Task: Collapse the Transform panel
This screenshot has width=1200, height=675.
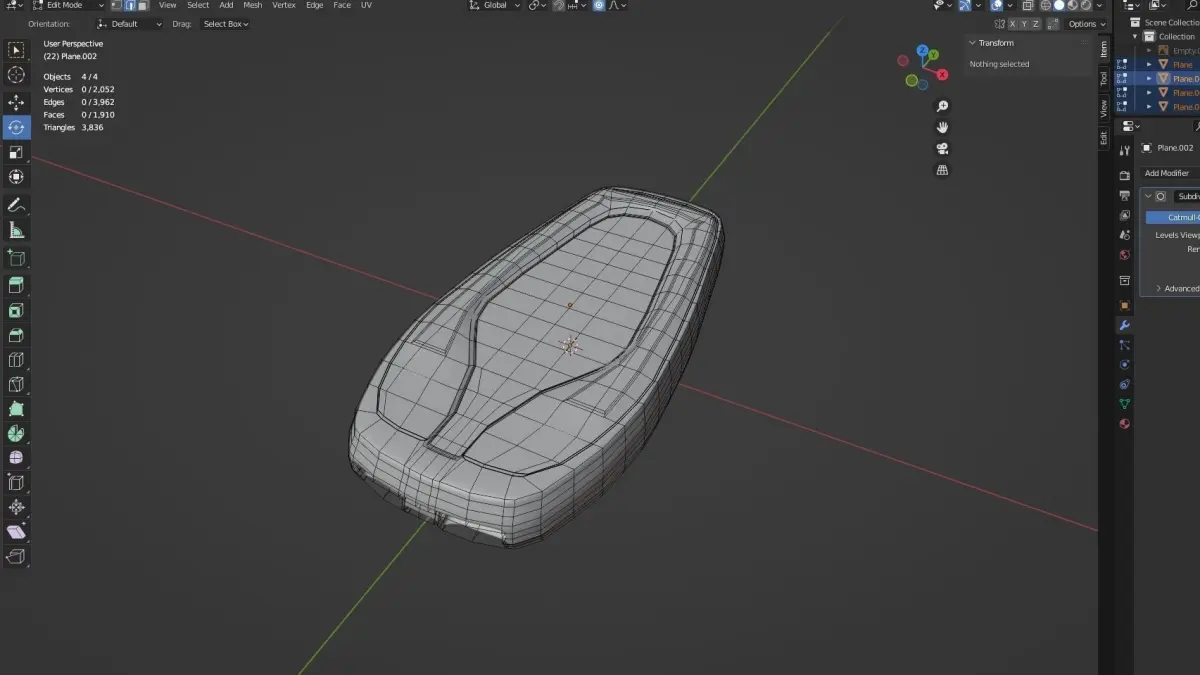Action: coord(971,43)
